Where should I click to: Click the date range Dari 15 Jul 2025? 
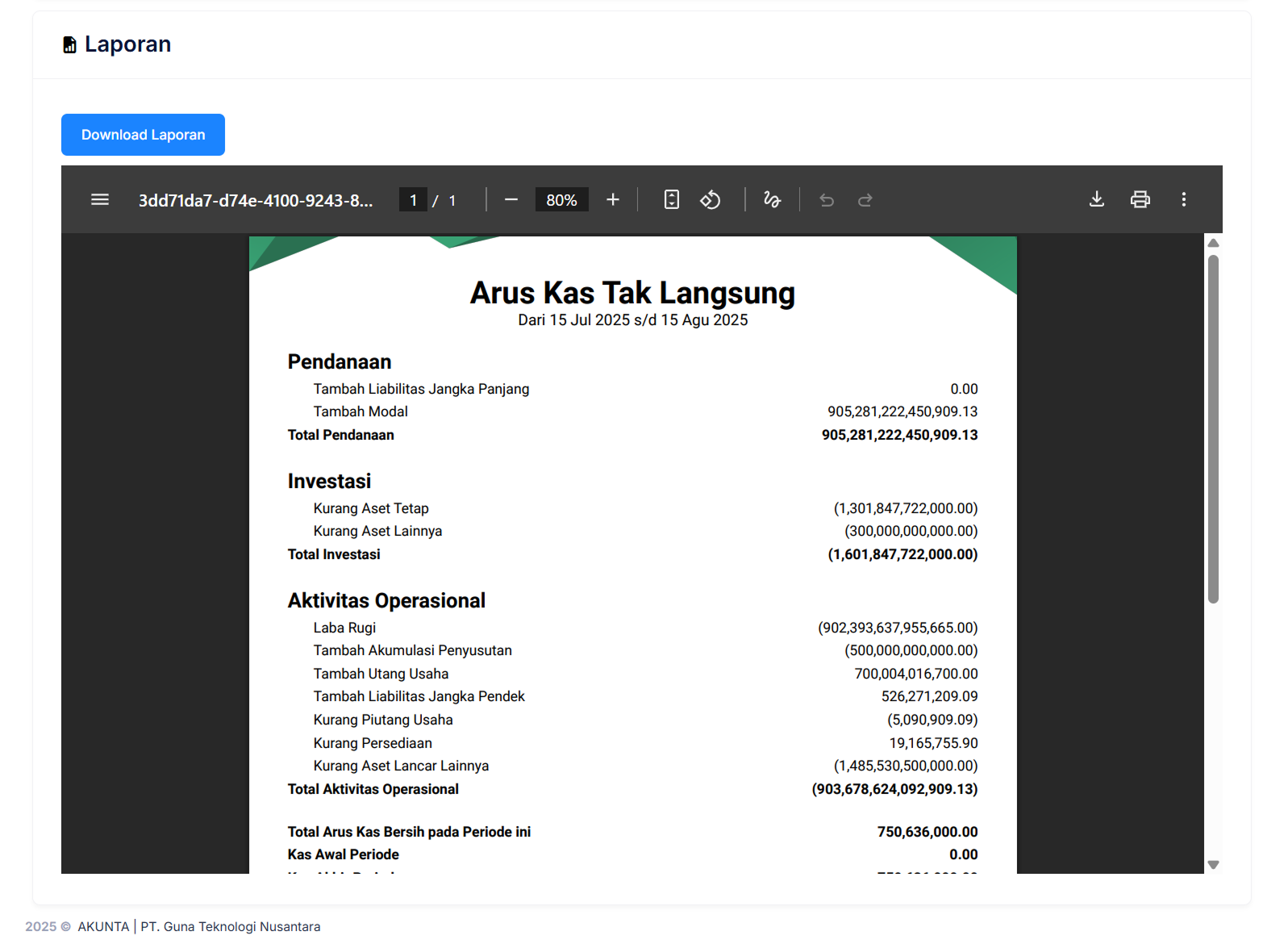coord(632,320)
